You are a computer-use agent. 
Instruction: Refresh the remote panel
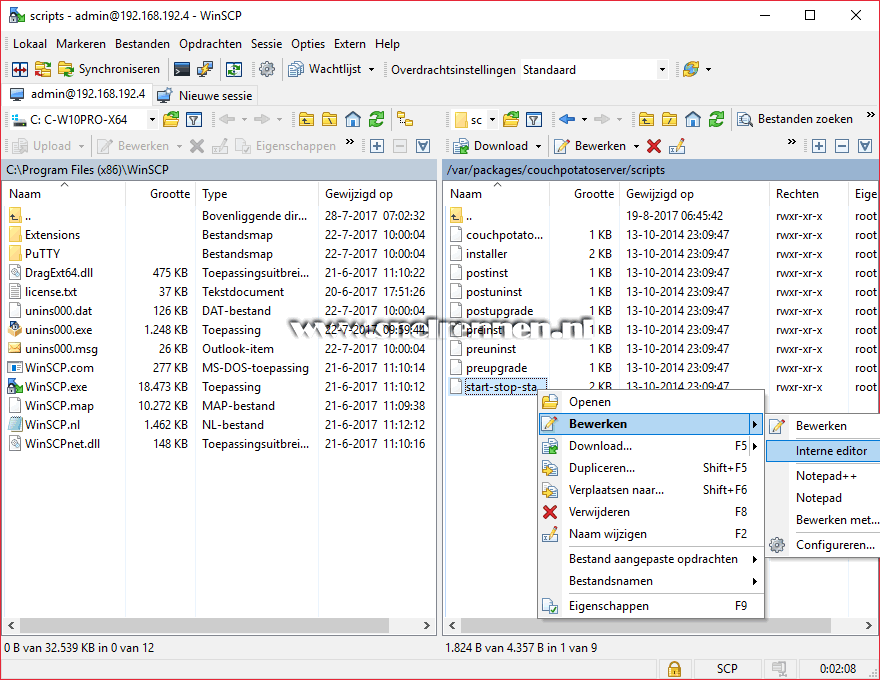point(716,119)
